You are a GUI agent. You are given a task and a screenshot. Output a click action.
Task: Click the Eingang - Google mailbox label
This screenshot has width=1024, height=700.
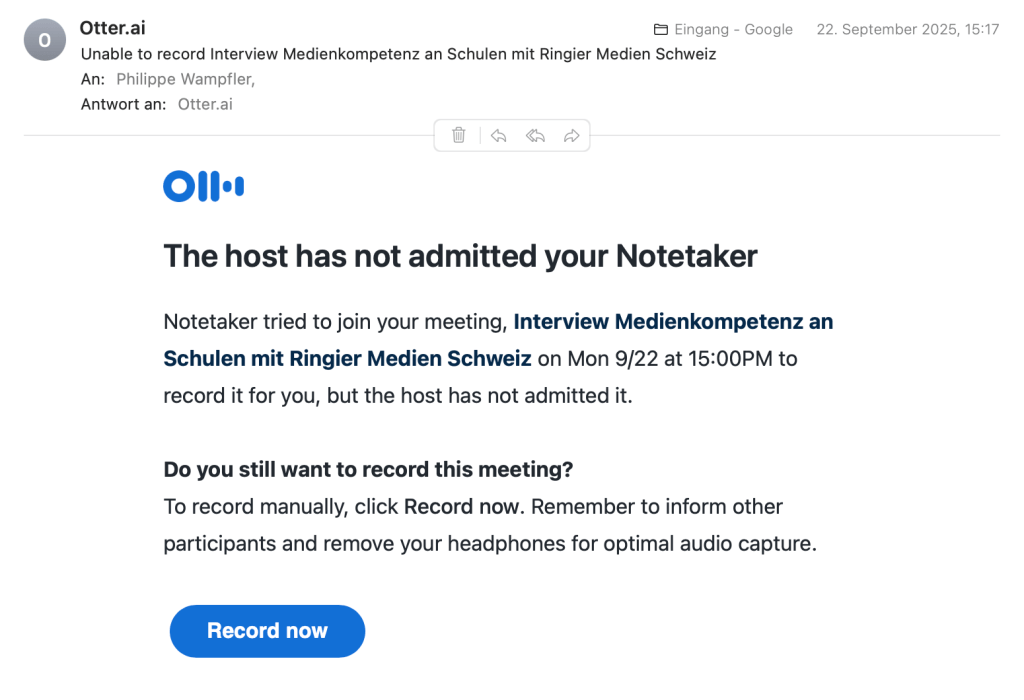point(733,30)
